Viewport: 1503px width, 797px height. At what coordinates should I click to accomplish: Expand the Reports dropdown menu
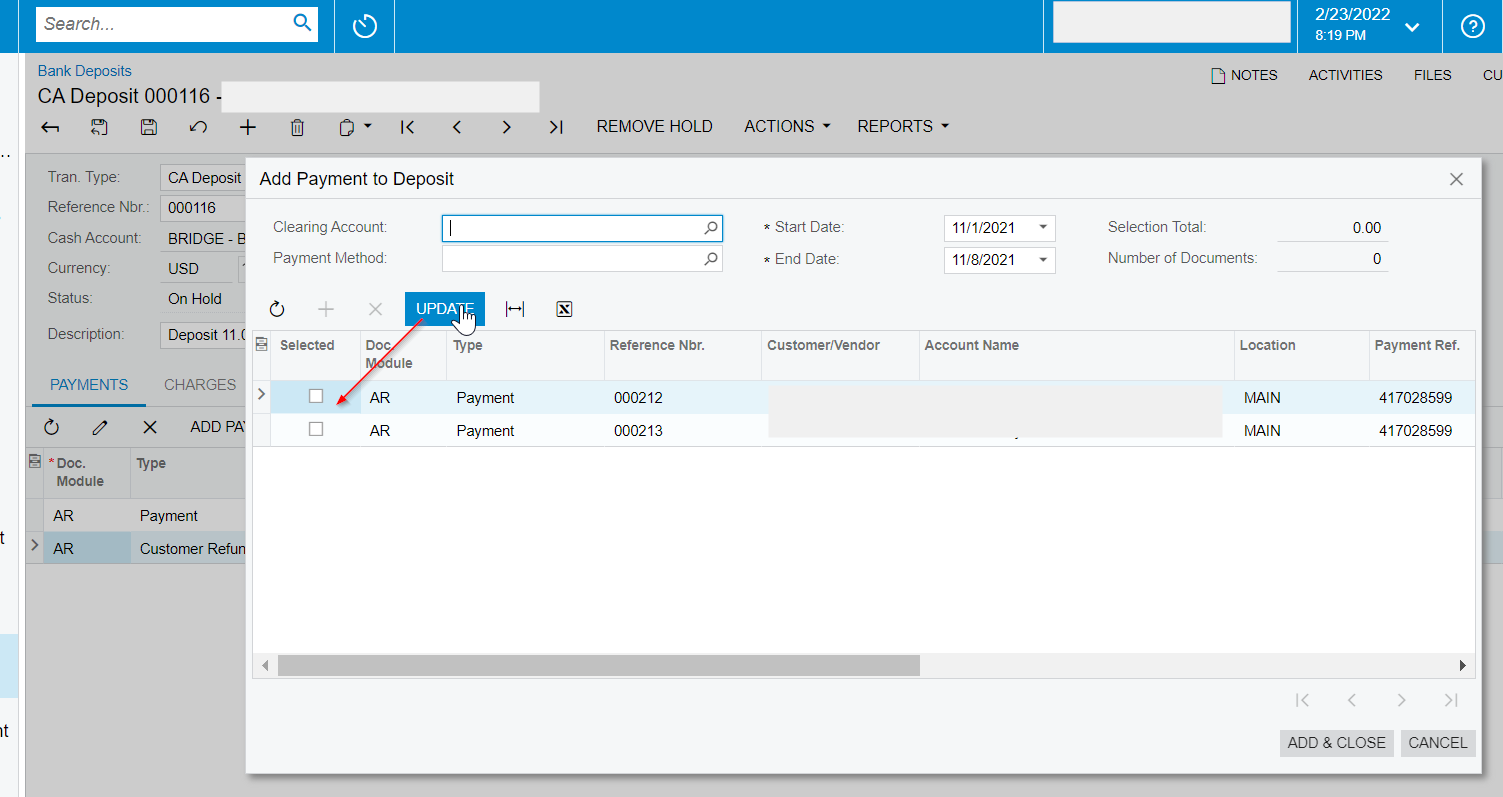[x=903, y=127]
